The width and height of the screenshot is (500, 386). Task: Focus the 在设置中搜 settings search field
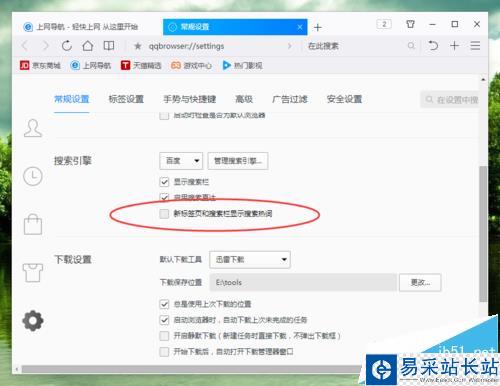click(x=450, y=100)
